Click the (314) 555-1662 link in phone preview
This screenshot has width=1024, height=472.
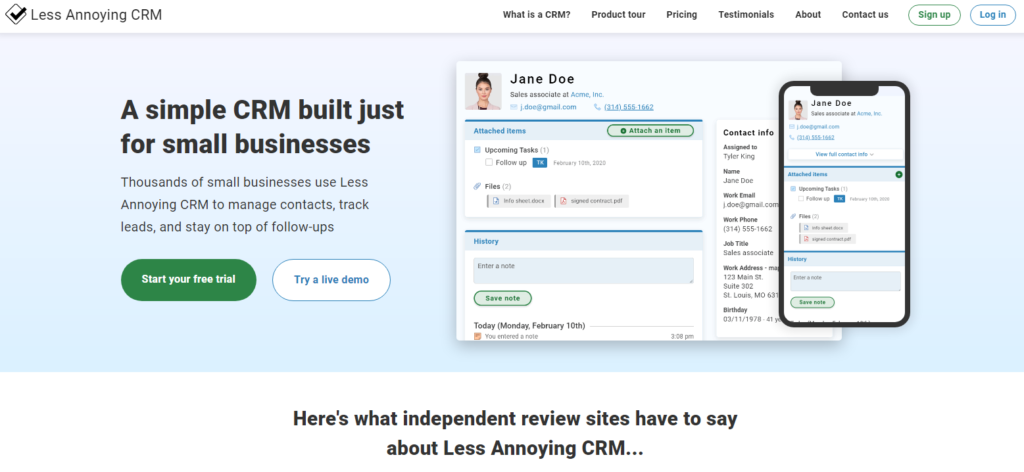[x=816, y=138]
